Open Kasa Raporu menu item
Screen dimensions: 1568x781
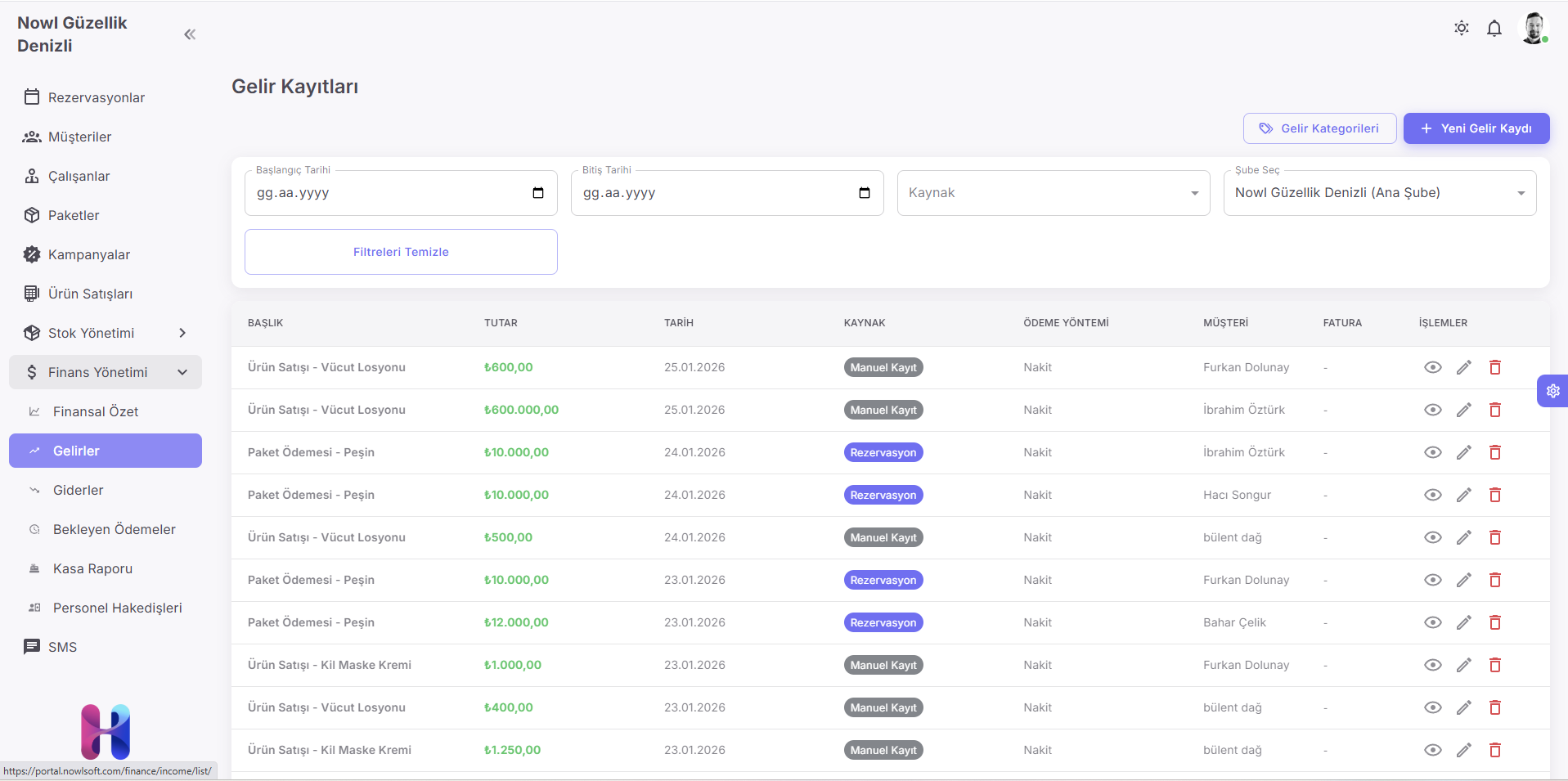(92, 568)
